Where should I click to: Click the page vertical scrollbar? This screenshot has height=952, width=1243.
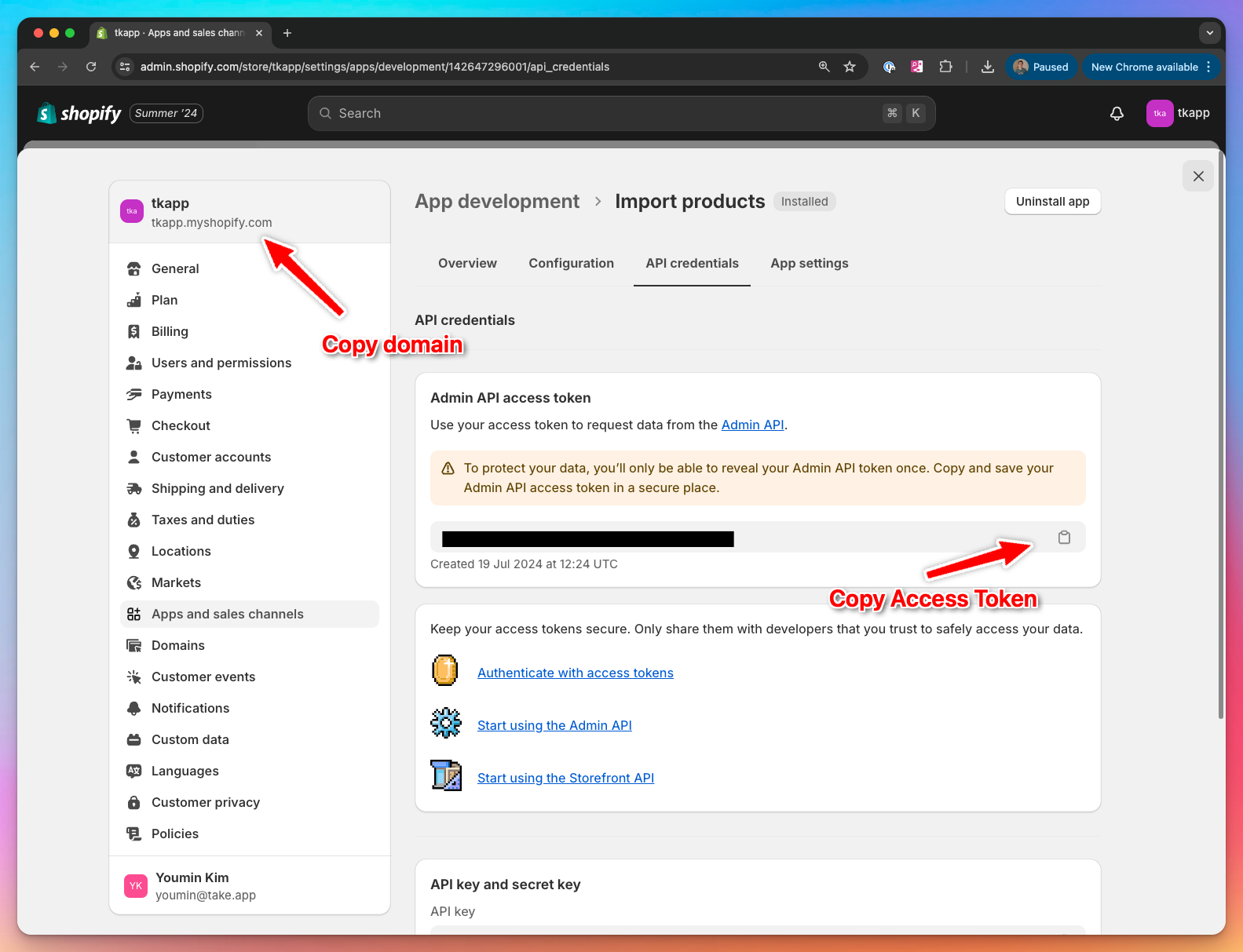tap(1221, 436)
